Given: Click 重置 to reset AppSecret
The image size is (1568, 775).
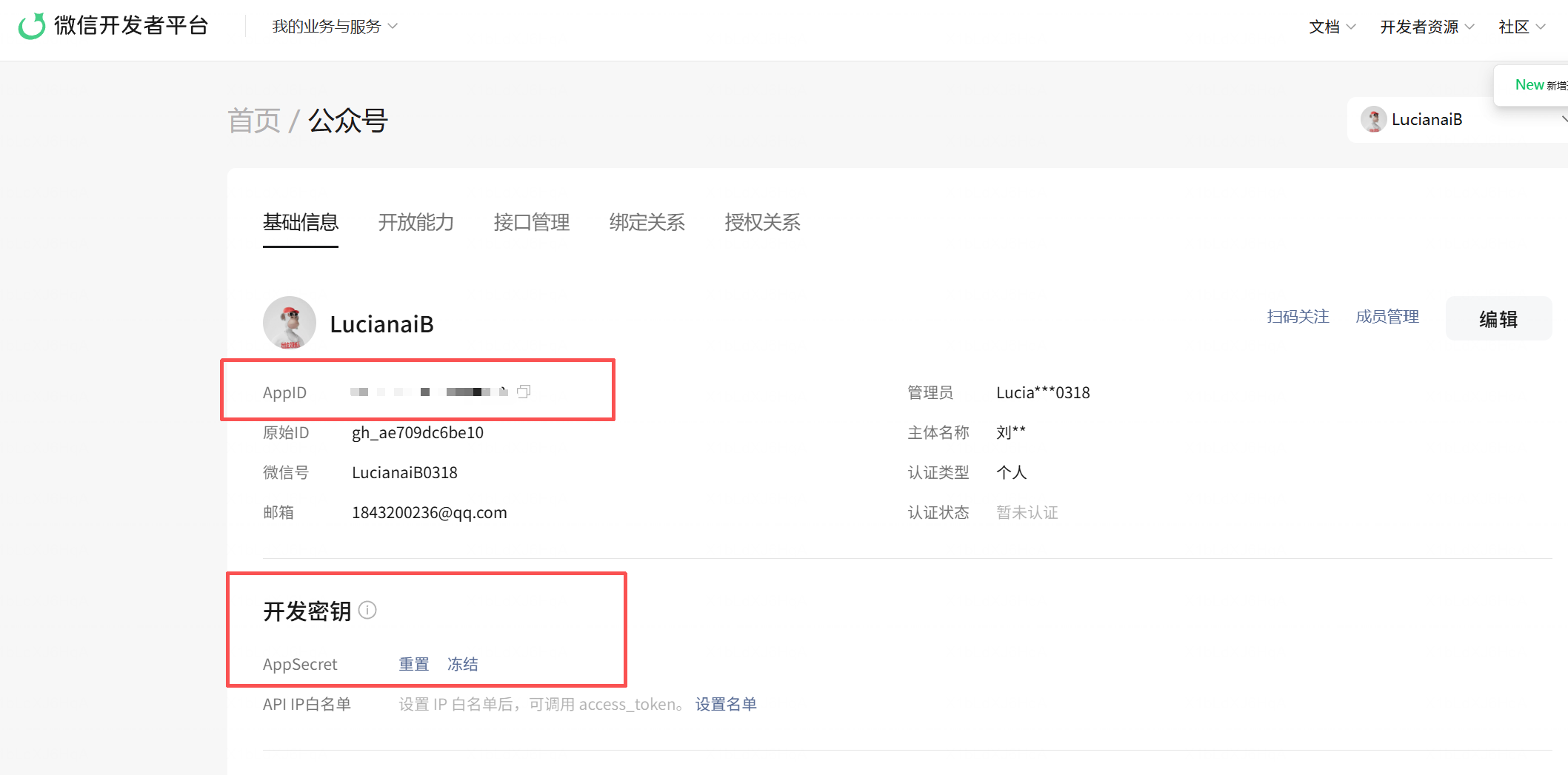Looking at the screenshot, I should pos(414,664).
